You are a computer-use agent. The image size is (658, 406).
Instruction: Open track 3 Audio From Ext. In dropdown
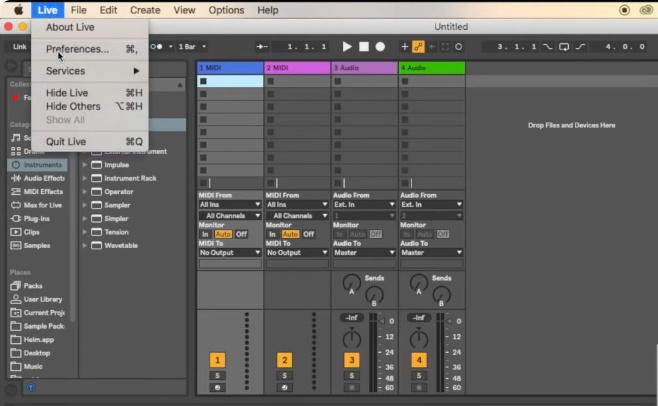(364, 204)
